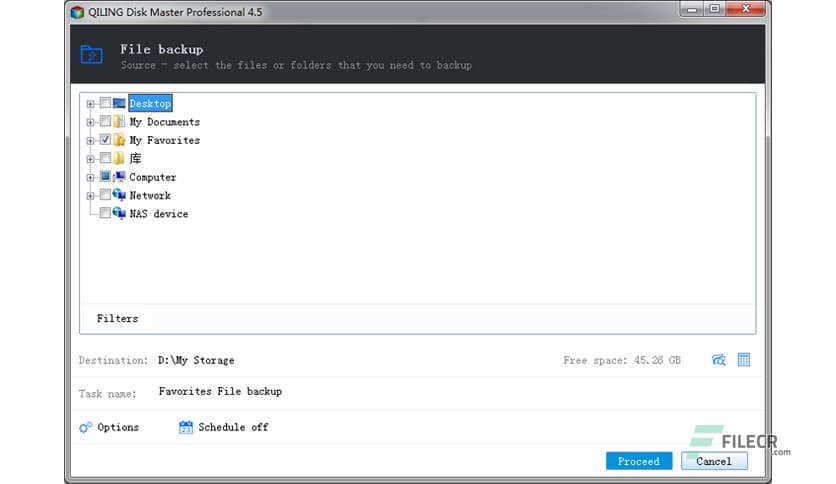Viewport: 836px width, 484px height.
Task: Click the browse destination icon
Action: pos(719,360)
